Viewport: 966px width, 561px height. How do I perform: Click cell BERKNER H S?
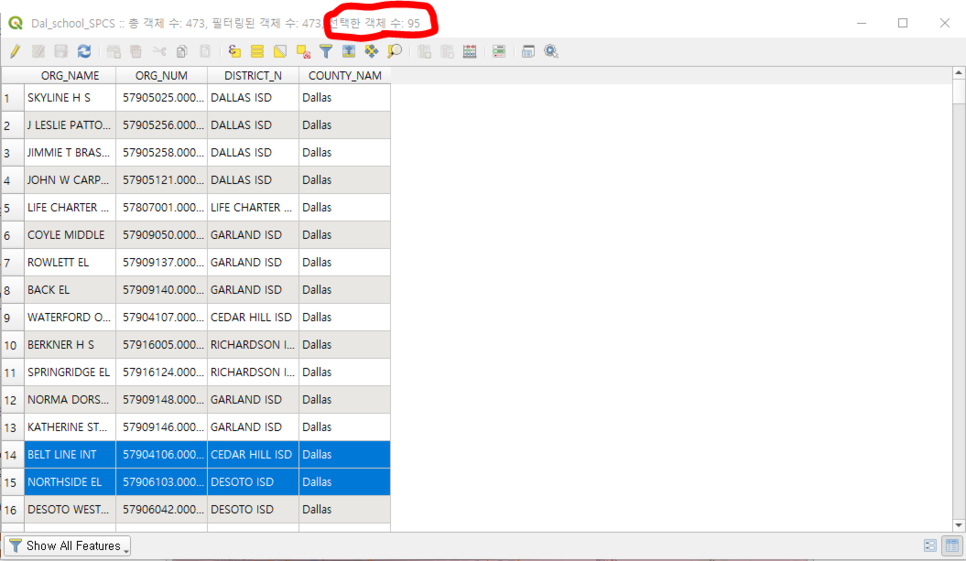(x=70, y=345)
